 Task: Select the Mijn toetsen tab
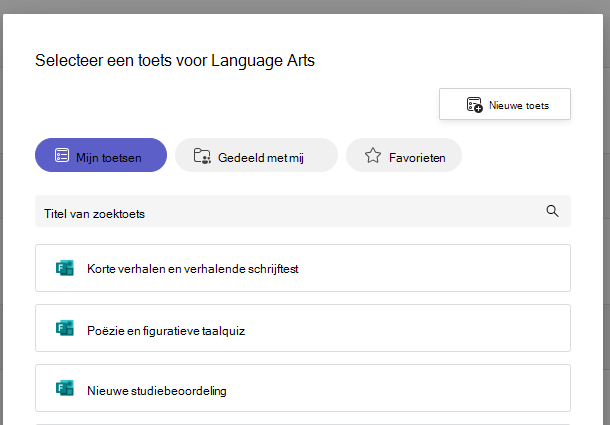pyautogui.click(x=101, y=155)
